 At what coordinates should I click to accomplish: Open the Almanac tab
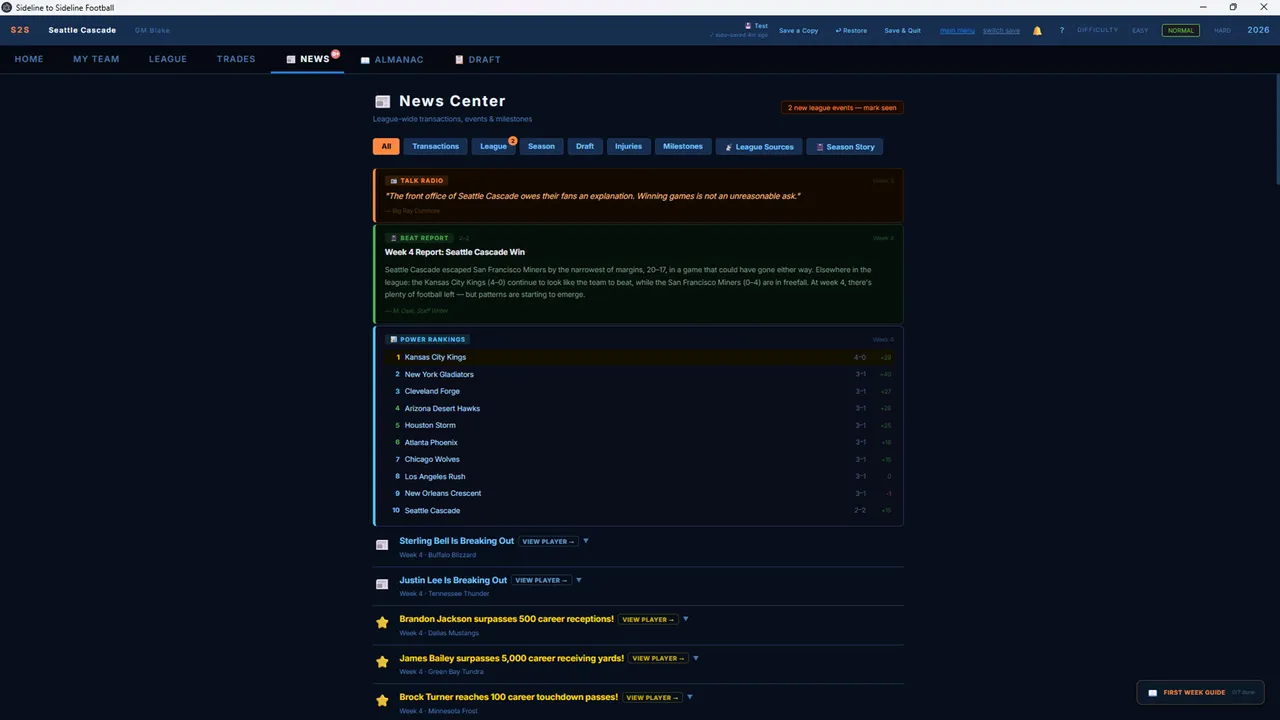pyautogui.click(x=392, y=59)
